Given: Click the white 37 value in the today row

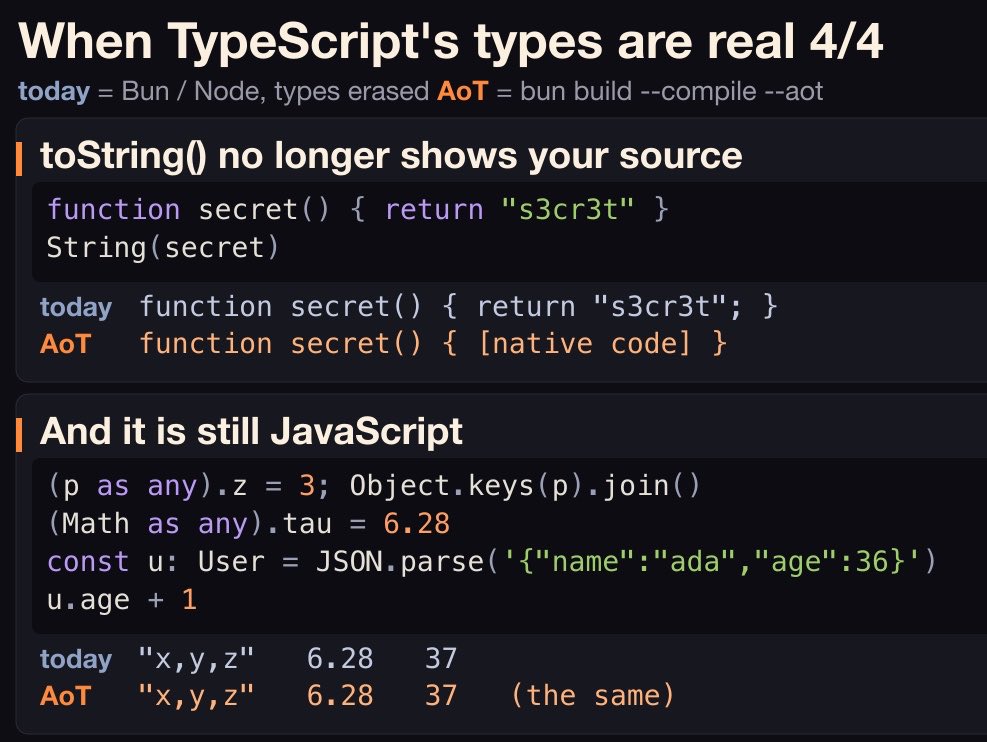Looking at the screenshot, I should (441, 659).
